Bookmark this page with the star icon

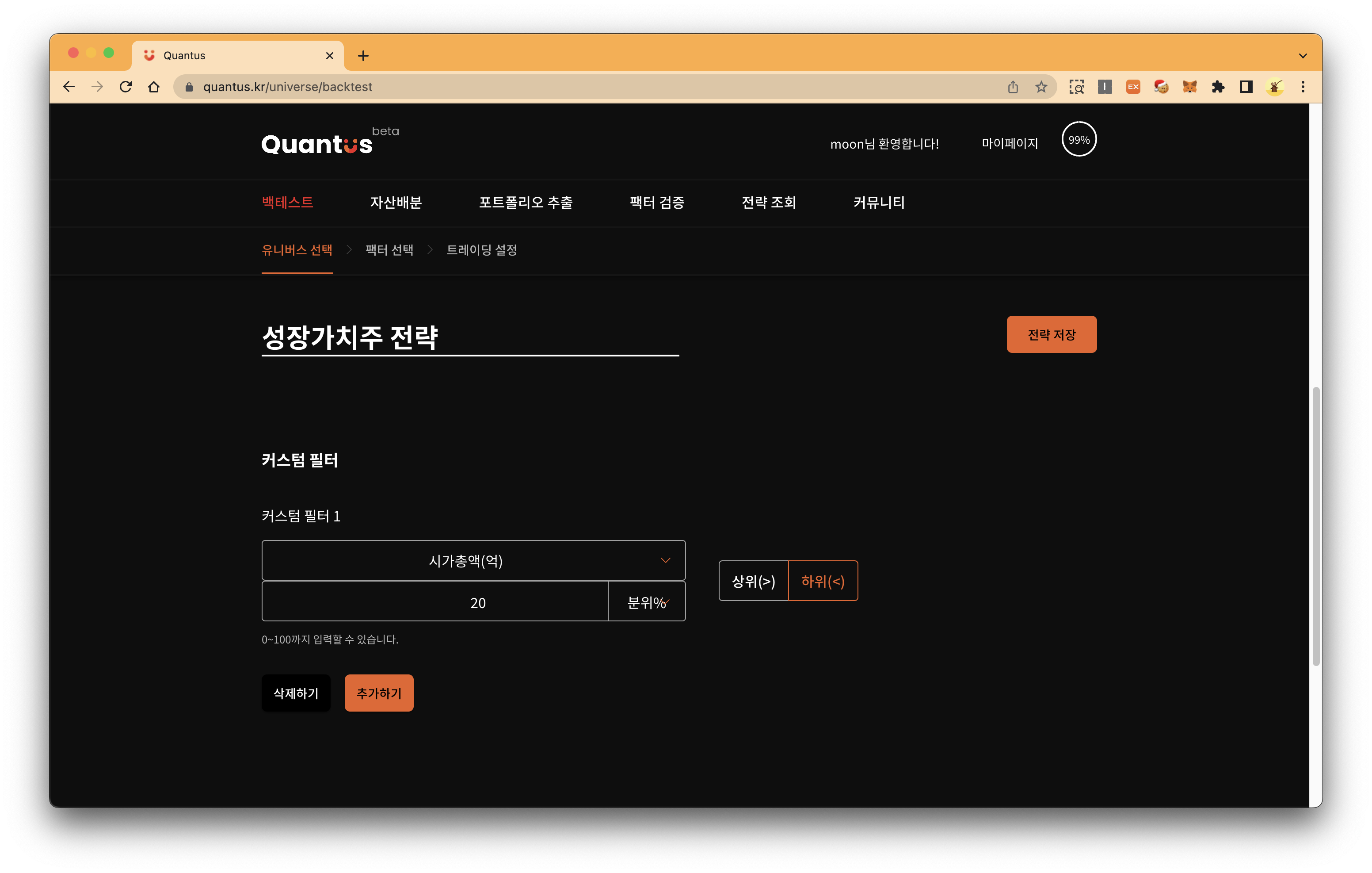click(x=1041, y=87)
